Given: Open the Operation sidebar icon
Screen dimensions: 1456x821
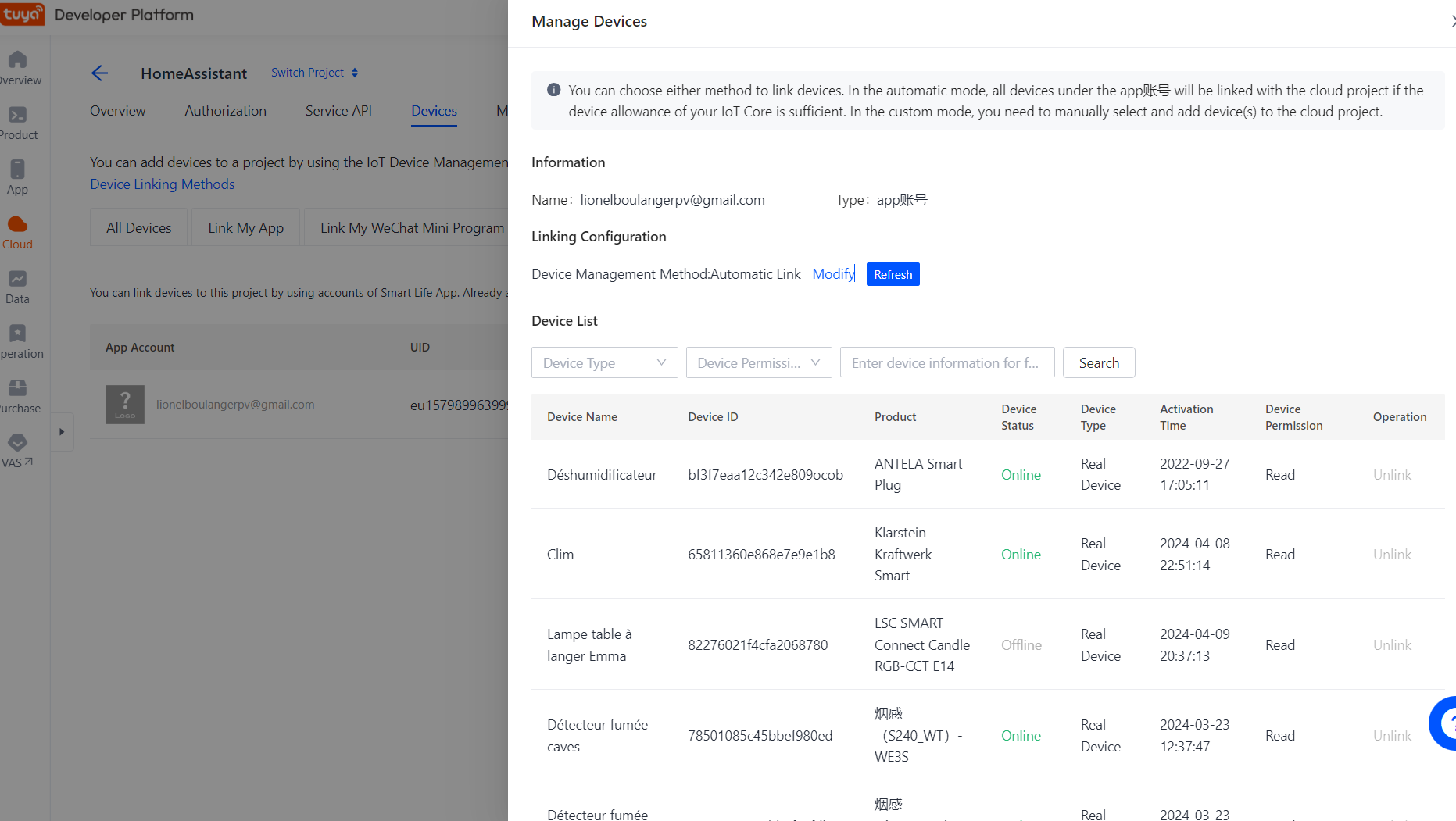Looking at the screenshot, I should click(x=17, y=334).
